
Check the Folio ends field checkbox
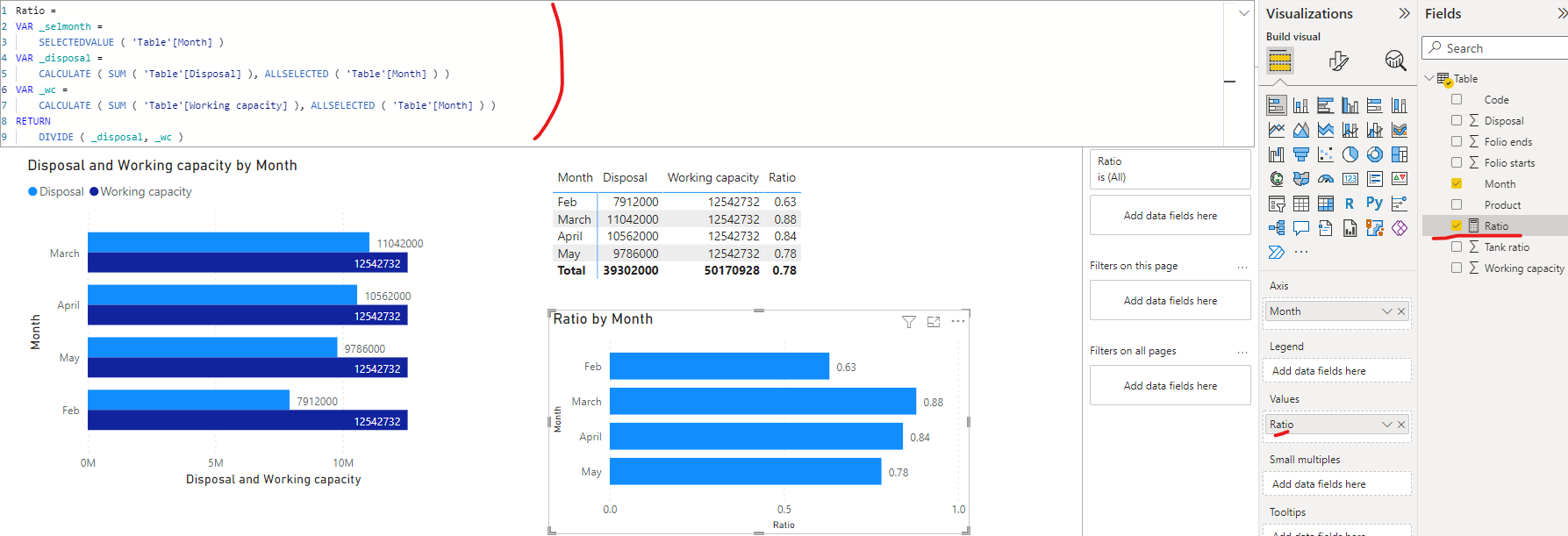click(1457, 141)
